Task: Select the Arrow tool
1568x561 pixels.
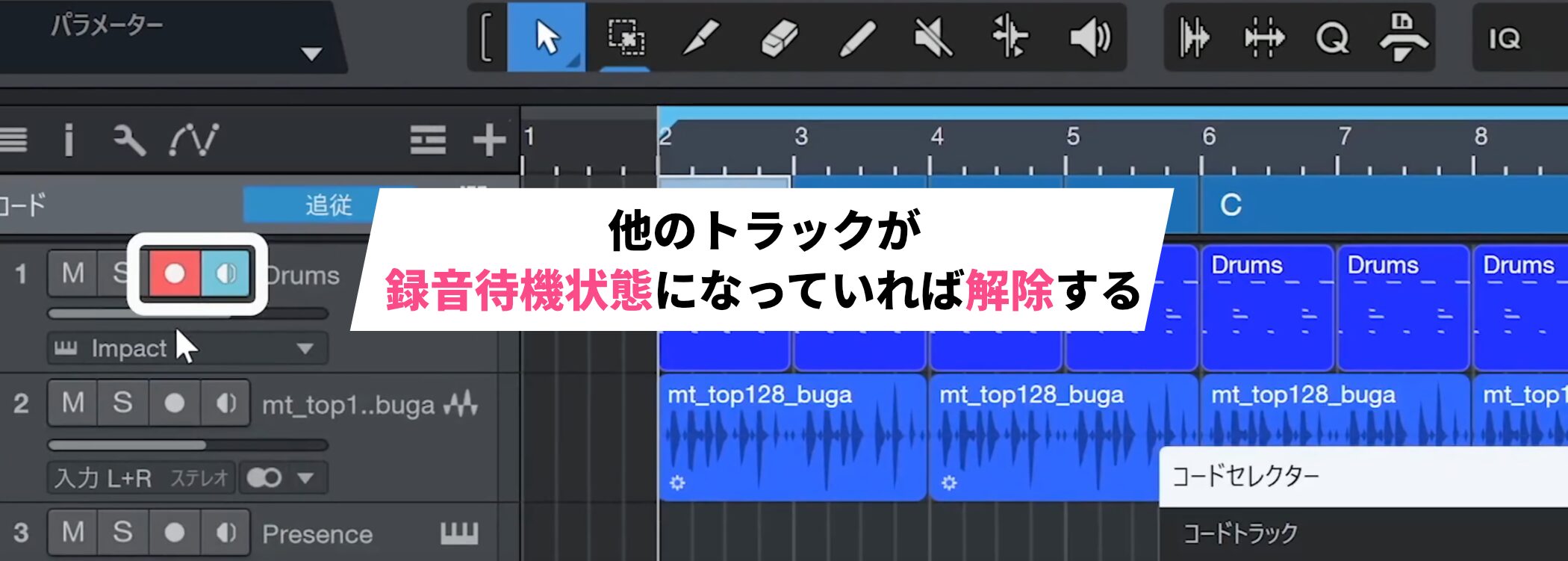Action: point(547,37)
